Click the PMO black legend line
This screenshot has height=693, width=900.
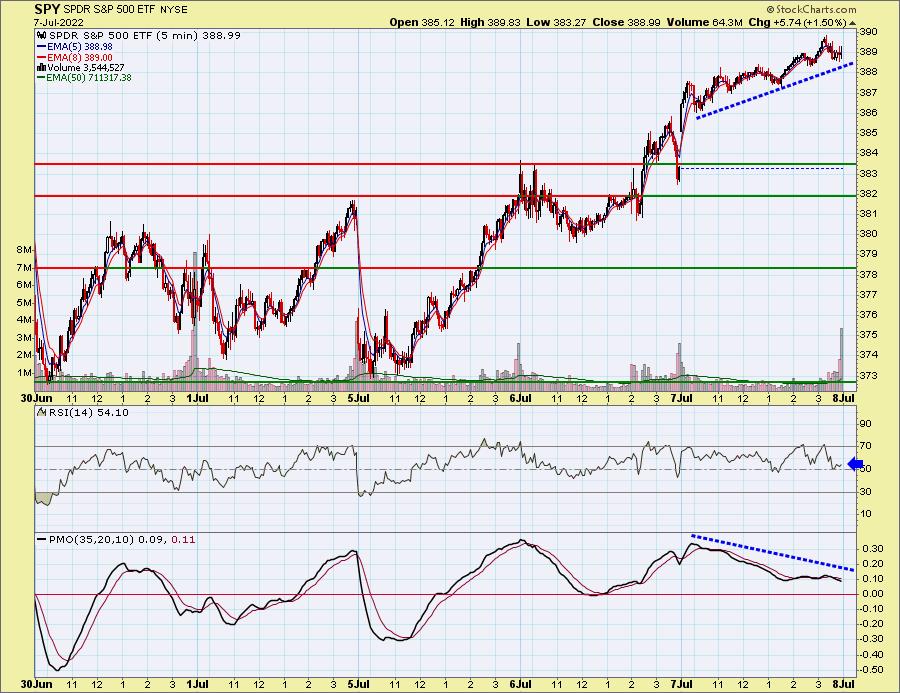point(41,540)
